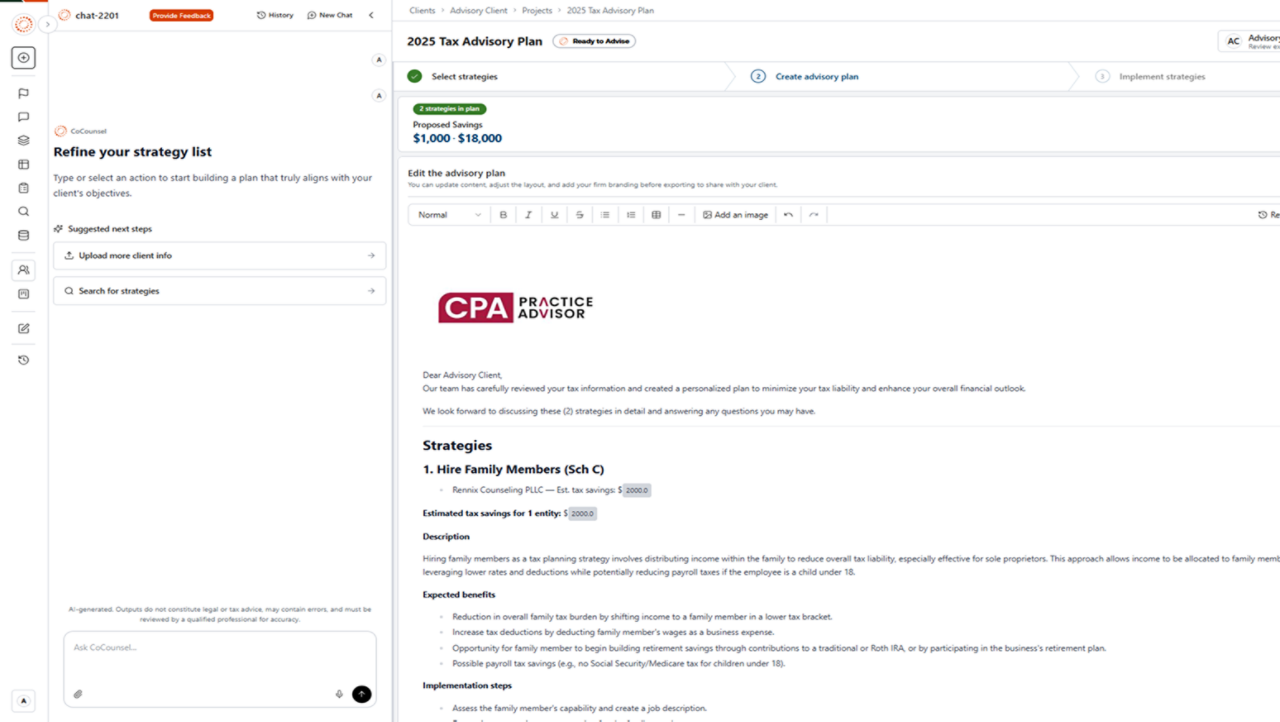Toggle the microphone dictation input
The image size is (1280, 722).
[339, 693]
